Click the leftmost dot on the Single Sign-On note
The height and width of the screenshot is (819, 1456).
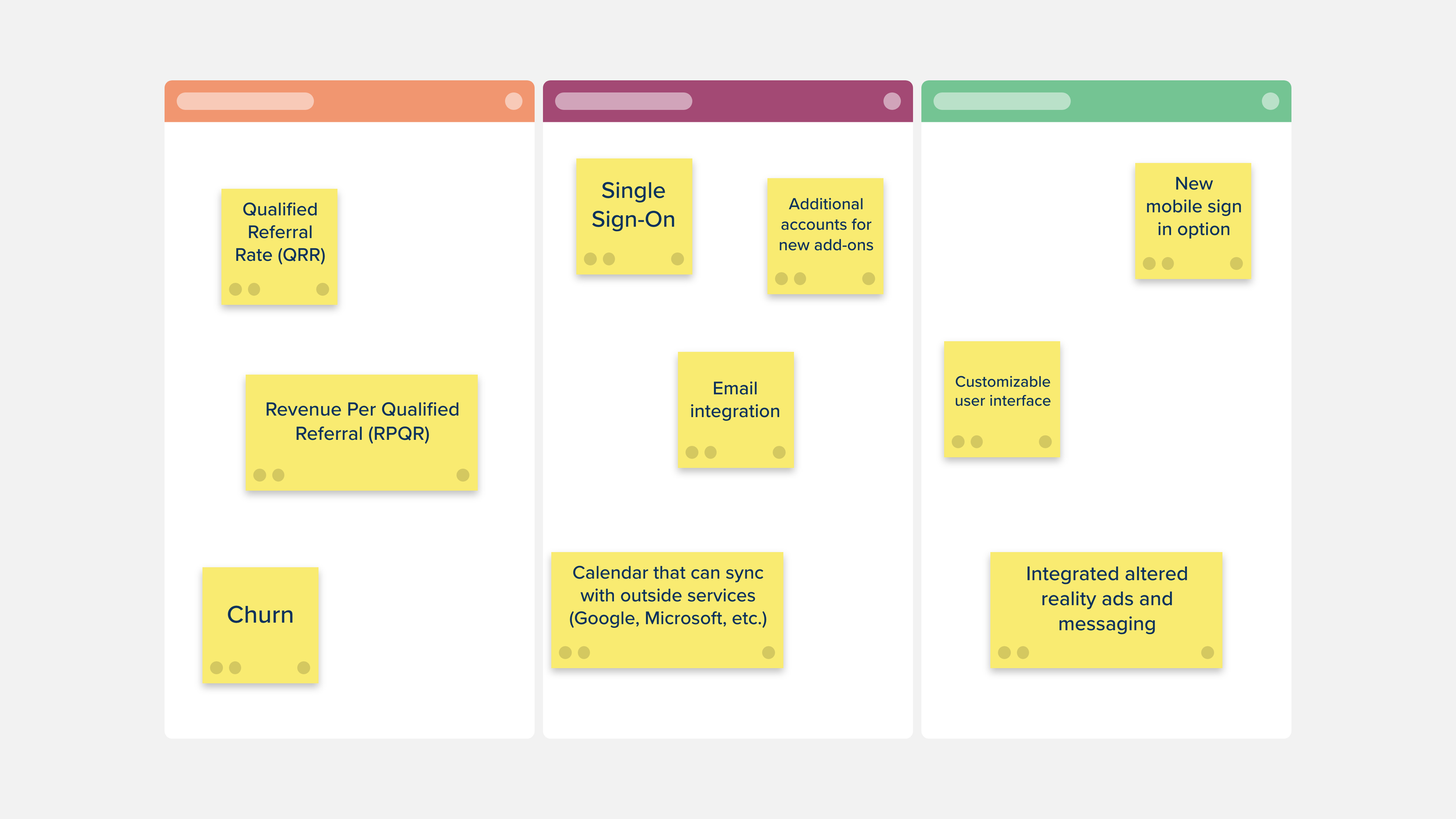(x=590, y=259)
